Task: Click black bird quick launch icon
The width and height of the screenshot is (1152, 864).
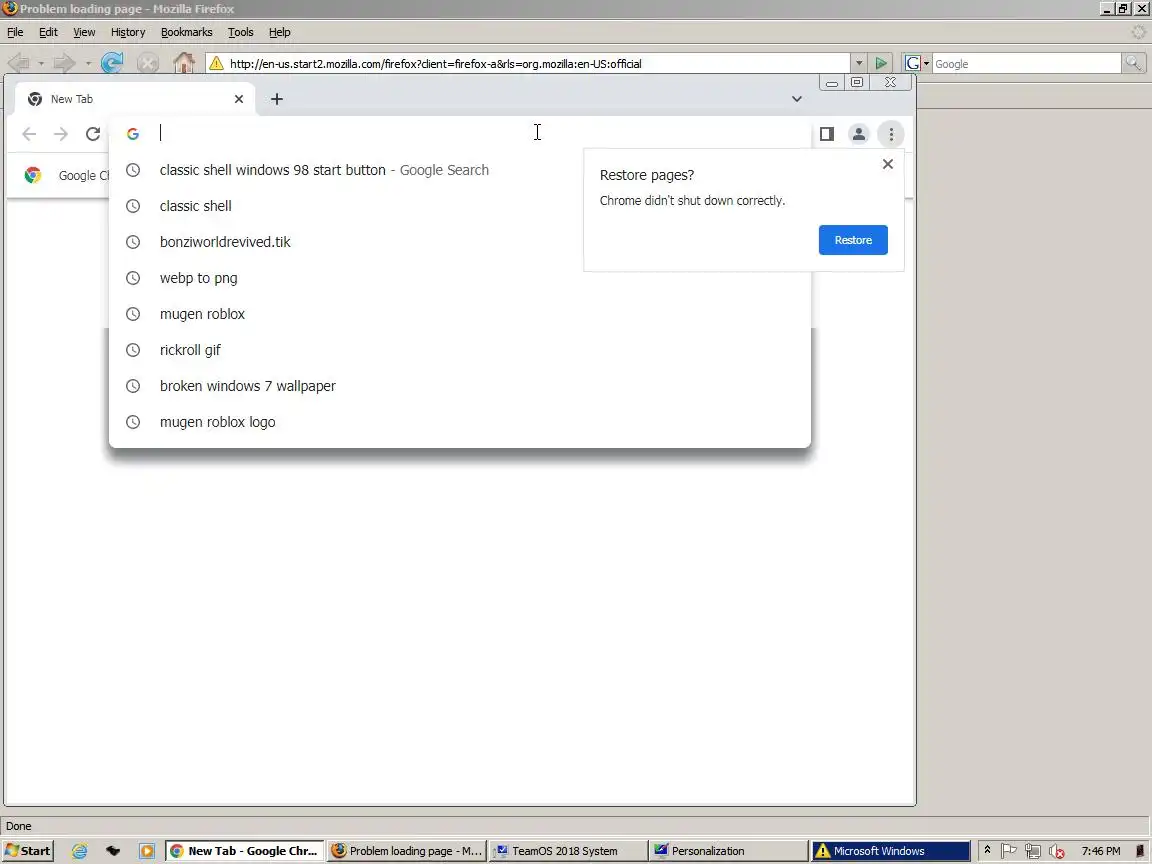Action: (x=113, y=851)
